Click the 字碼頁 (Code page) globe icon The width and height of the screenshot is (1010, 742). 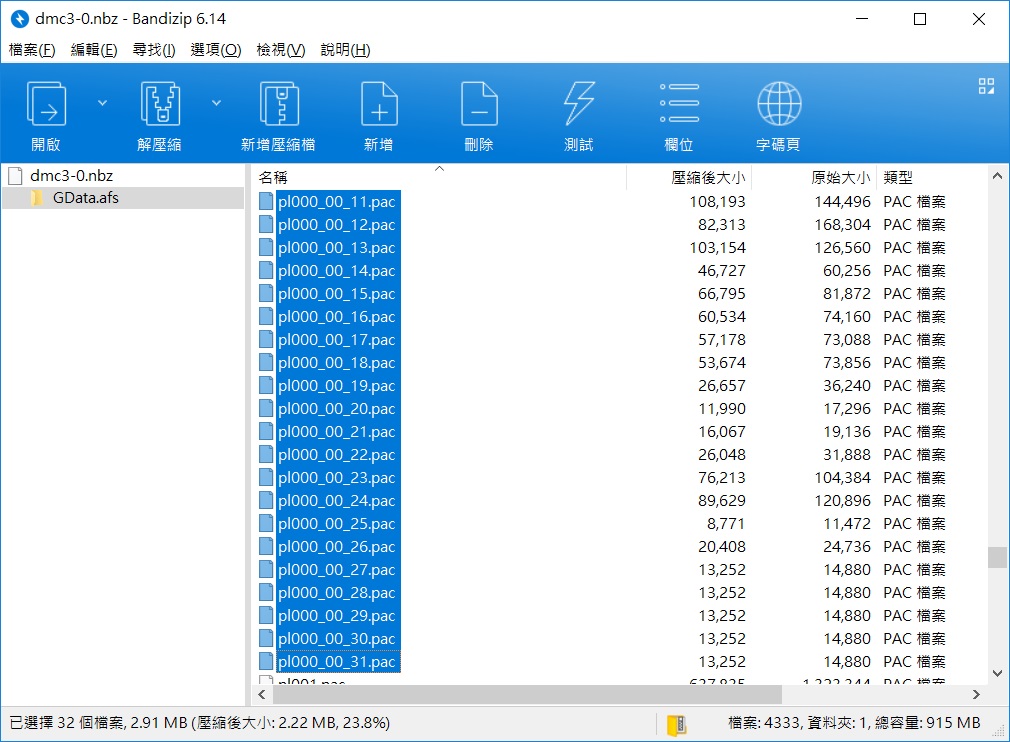(x=778, y=104)
